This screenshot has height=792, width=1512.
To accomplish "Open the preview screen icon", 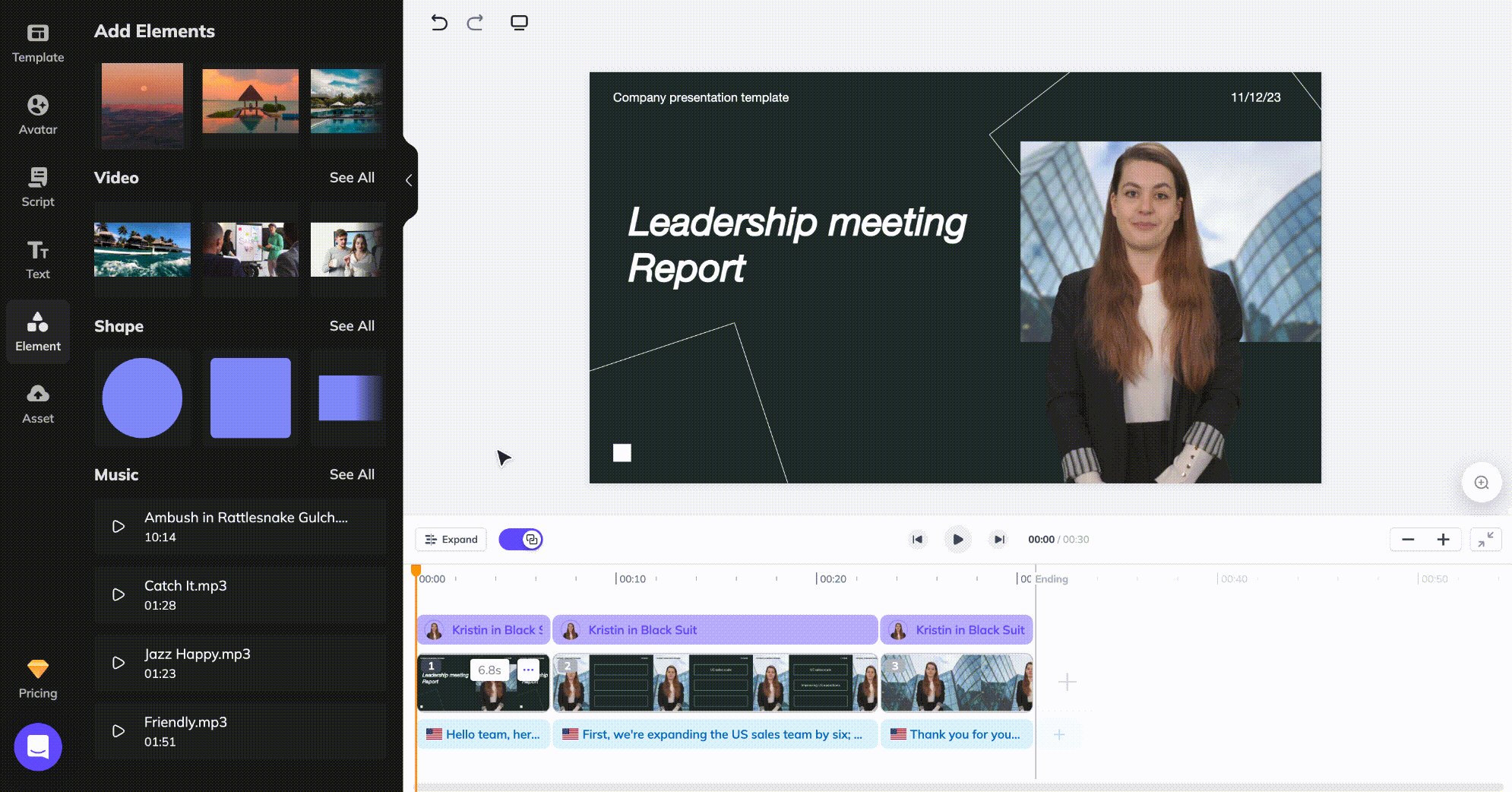I will (x=519, y=23).
